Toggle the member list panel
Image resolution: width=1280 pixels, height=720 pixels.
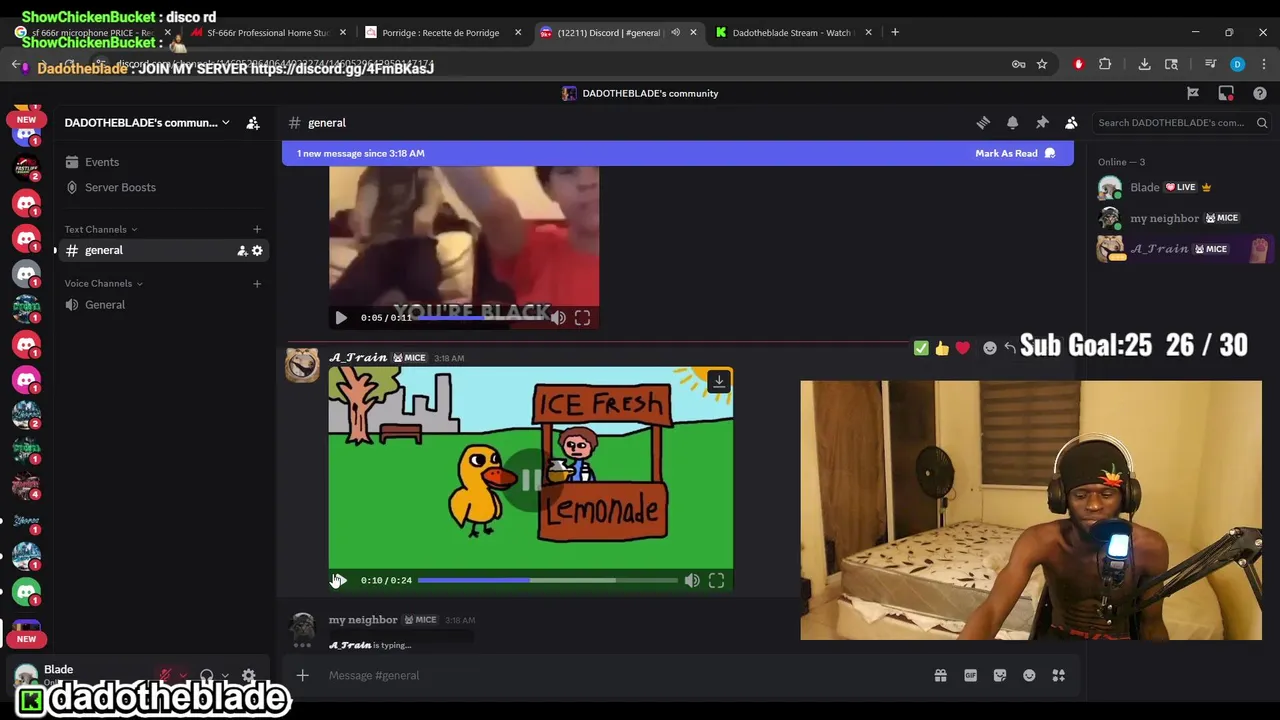(1071, 122)
